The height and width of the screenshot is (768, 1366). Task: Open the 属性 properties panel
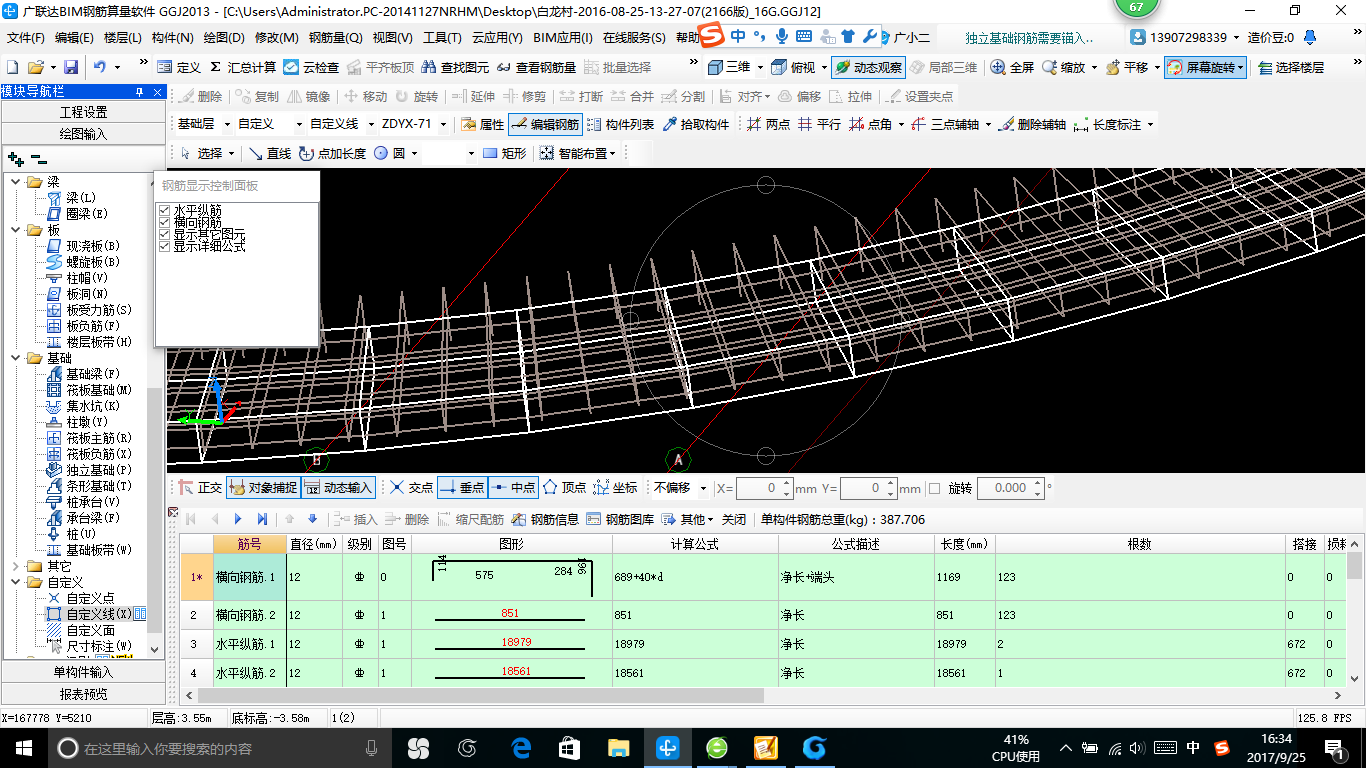pos(482,125)
